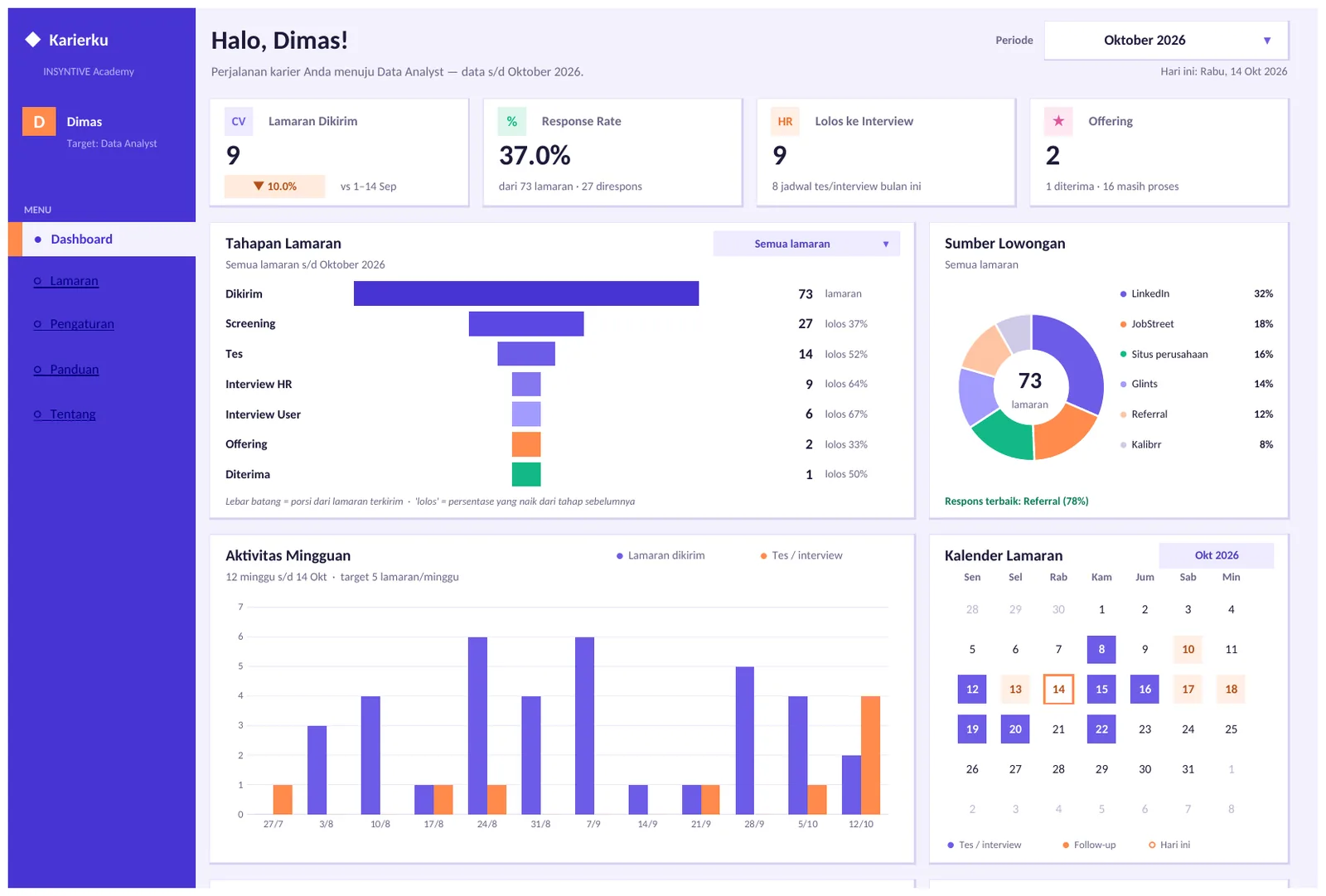The height and width of the screenshot is (896, 1326).
Task: Click the Kalibrr legend entry
Action: point(1196,445)
